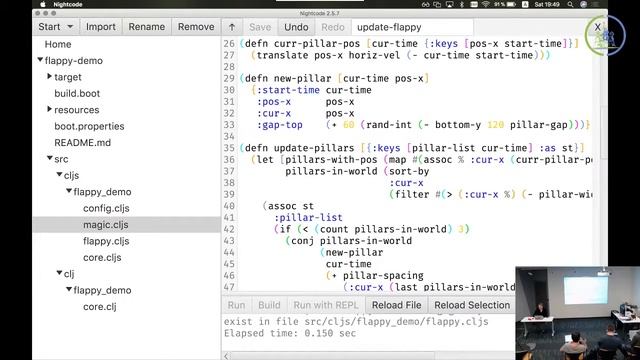Click 'defn update-pillars' on line 35
The image size is (640, 360).
click(x=299, y=148)
